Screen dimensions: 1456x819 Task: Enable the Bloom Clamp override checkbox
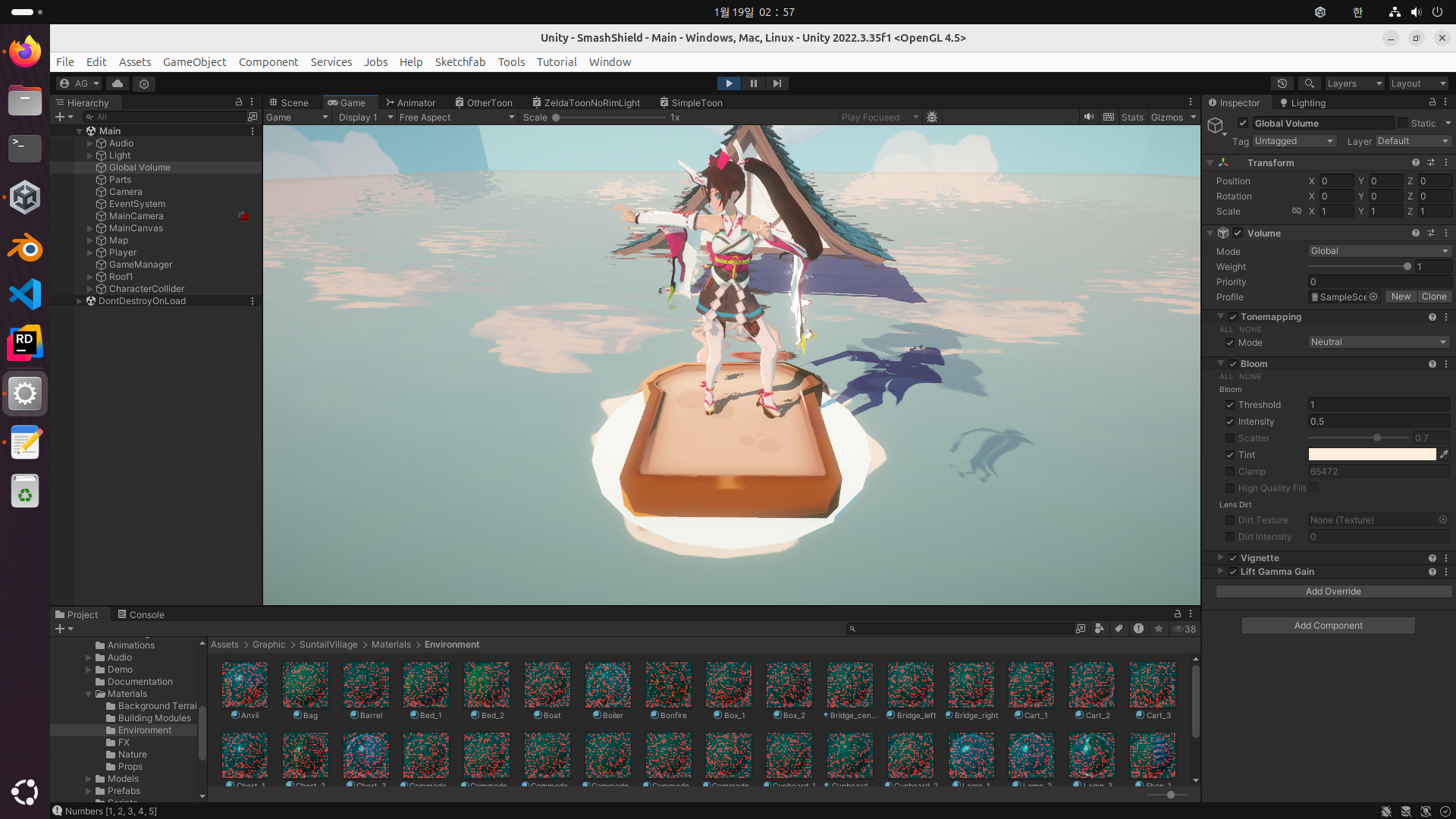pyautogui.click(x=1230, y=472)
